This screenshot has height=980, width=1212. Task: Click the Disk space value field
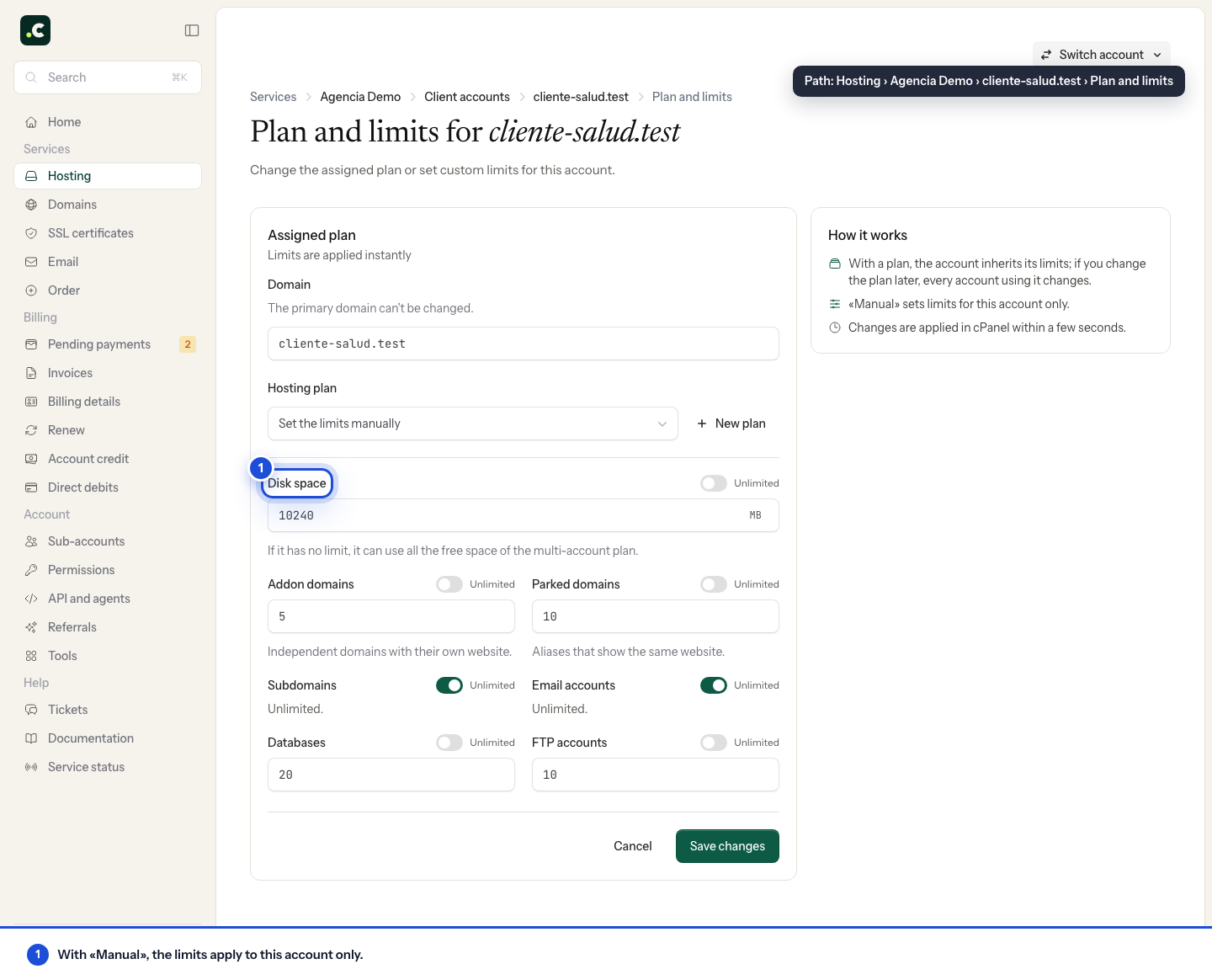pyautogui.click(x=524, y=515)
